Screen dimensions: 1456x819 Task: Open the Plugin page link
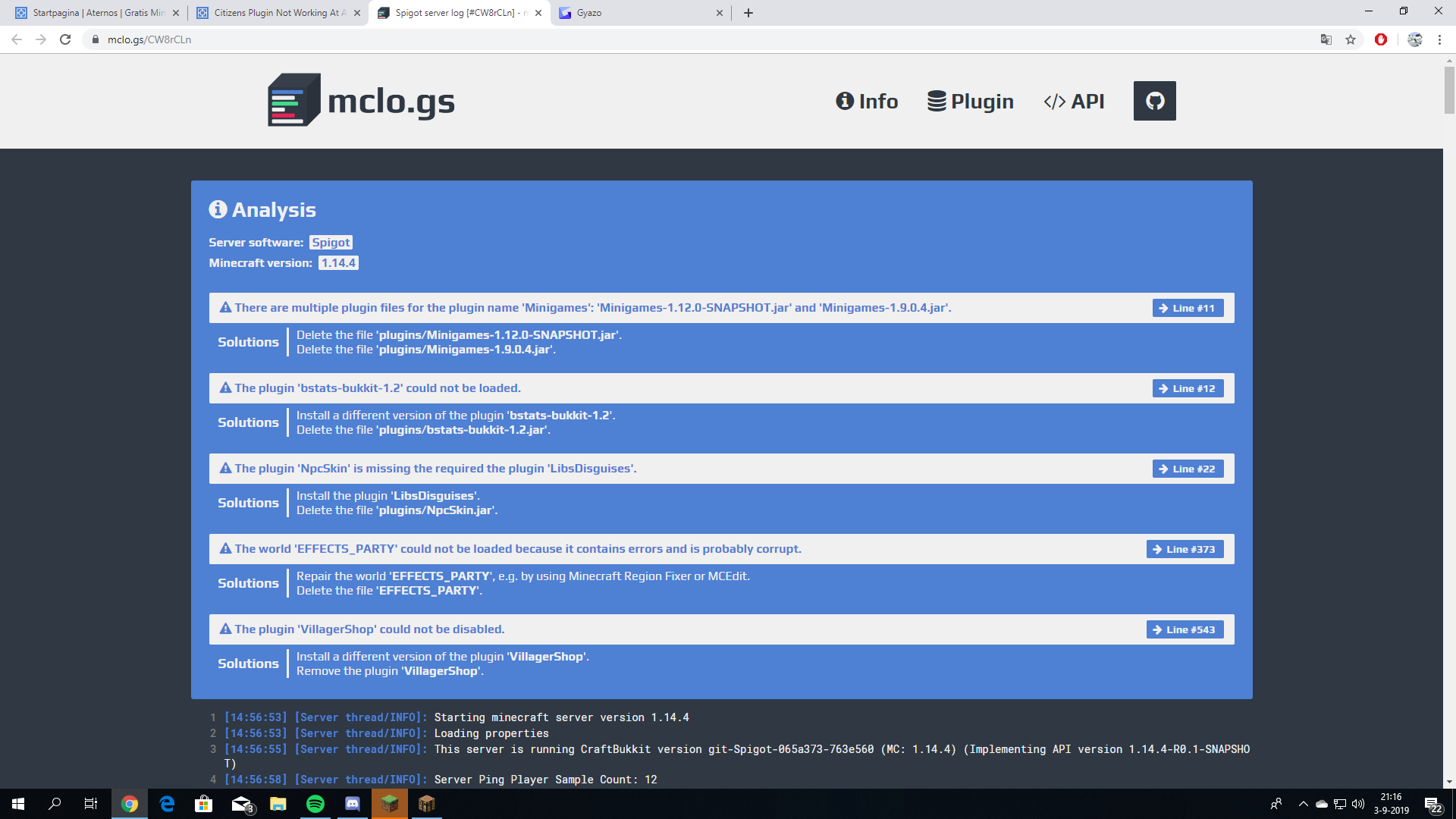click(970, 101)
